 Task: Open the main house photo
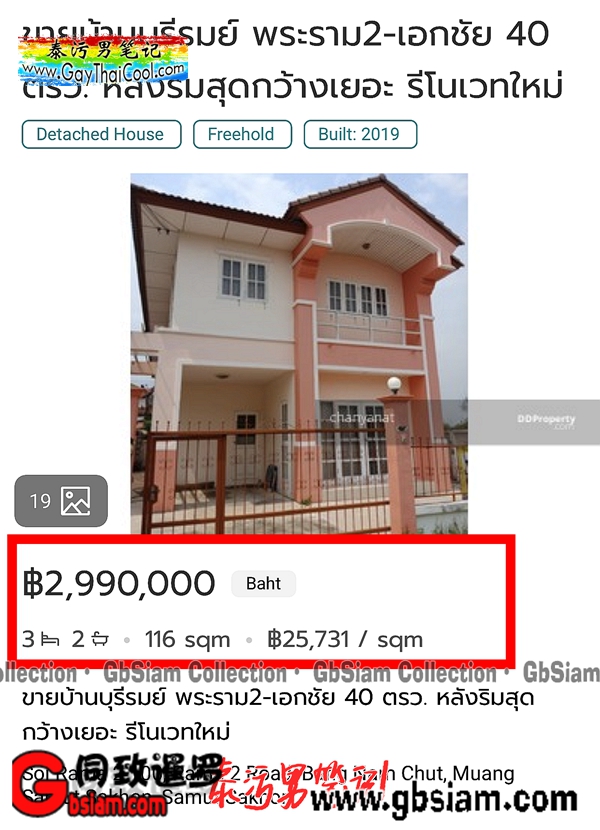pos(299,353)
